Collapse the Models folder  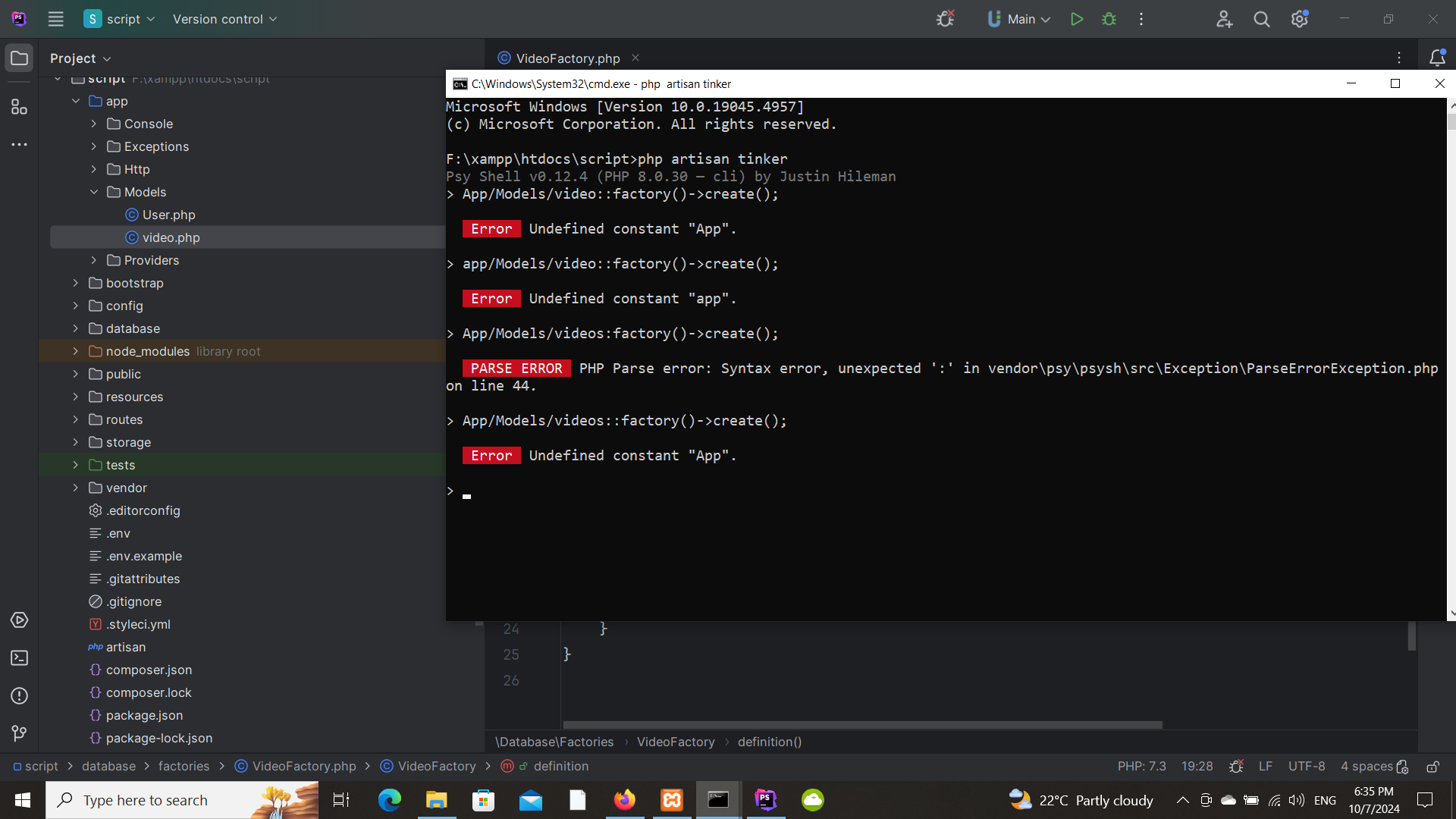pyautogui.click(x=94, y=192)
